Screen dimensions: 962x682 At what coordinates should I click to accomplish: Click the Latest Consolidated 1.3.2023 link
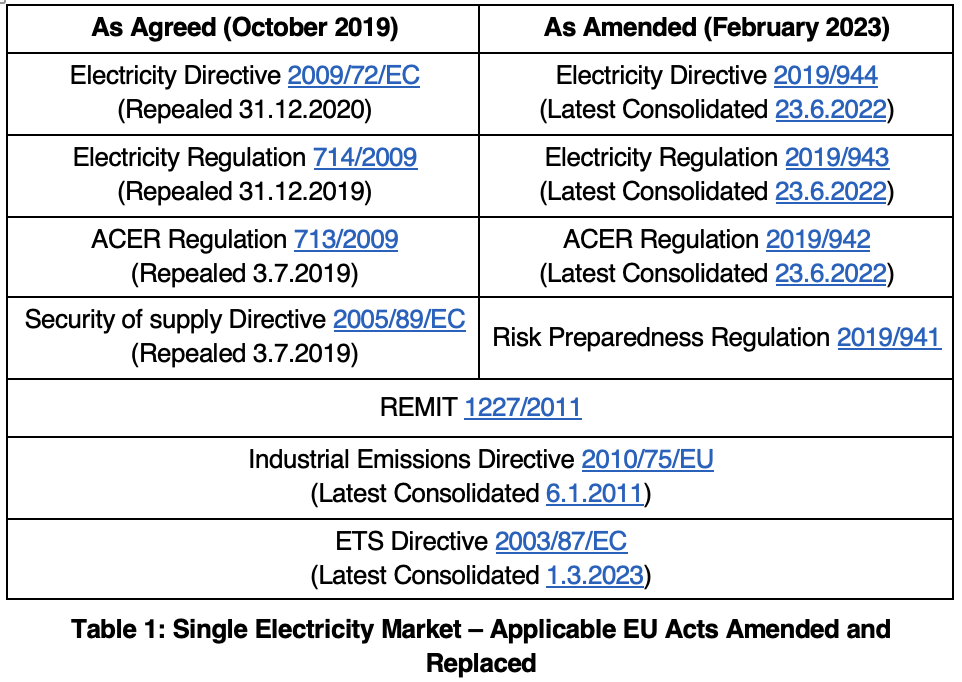click(x=594, y=575)
